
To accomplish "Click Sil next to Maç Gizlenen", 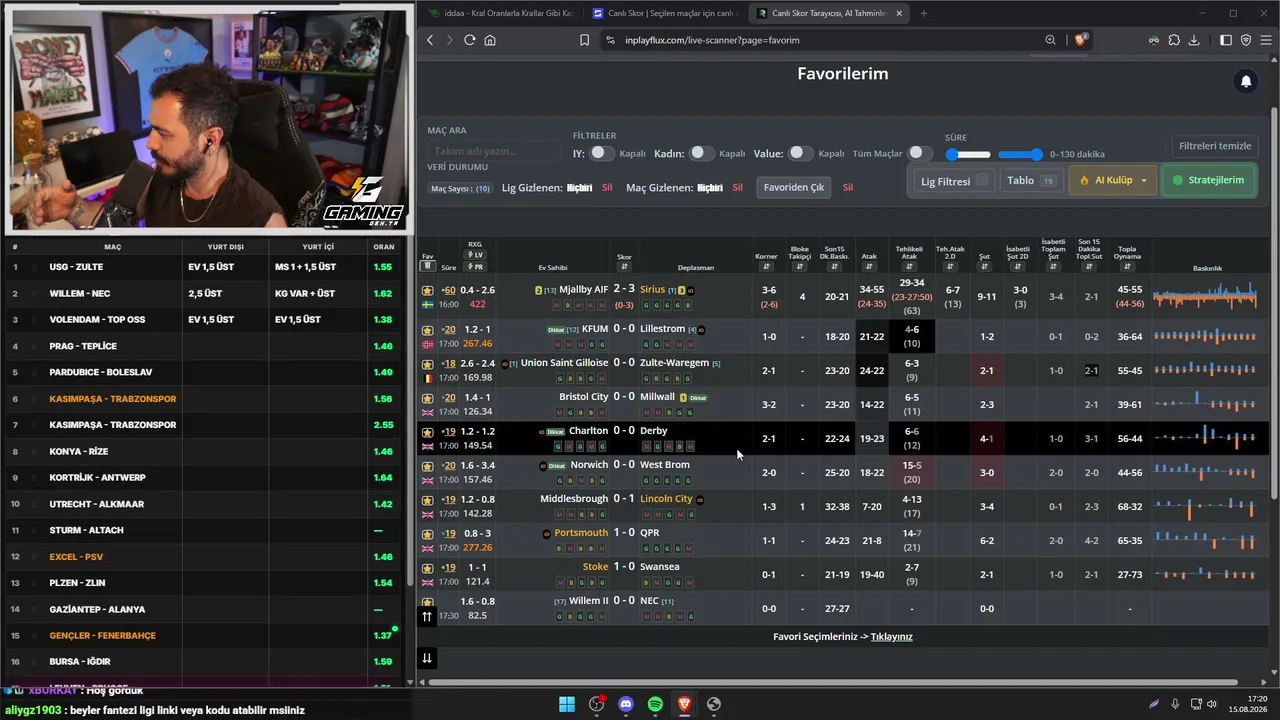I will [x=738, y=188].
